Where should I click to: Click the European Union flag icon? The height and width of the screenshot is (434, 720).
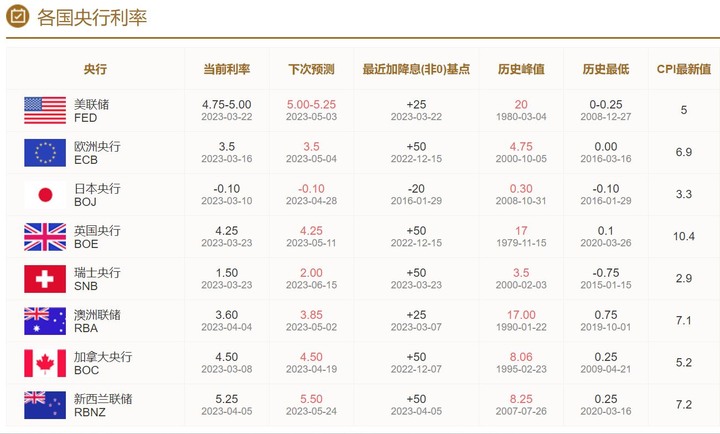click(x=45, y=152)
